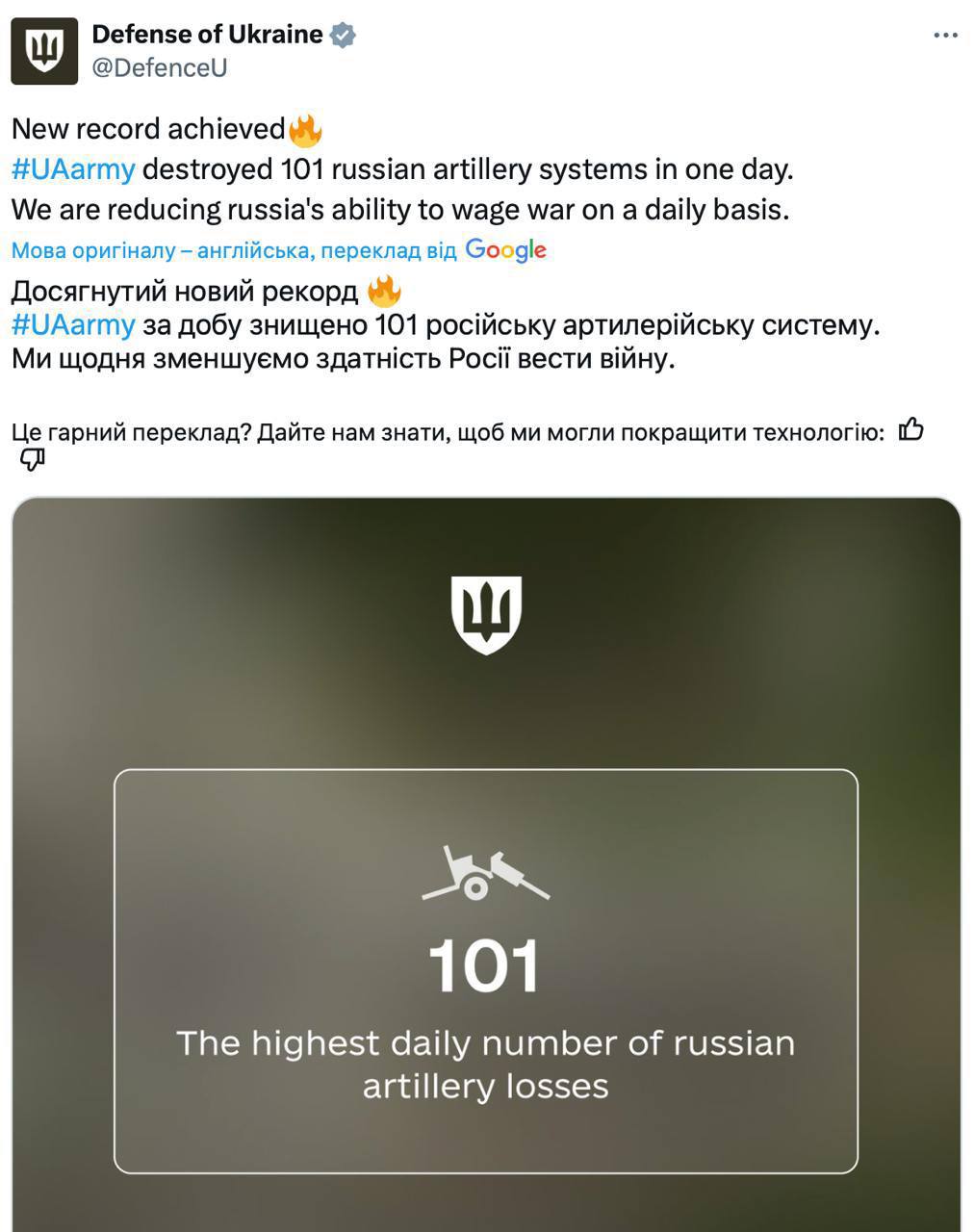Click the destroyed artillery icon in the infographic

tap(485, 872)
